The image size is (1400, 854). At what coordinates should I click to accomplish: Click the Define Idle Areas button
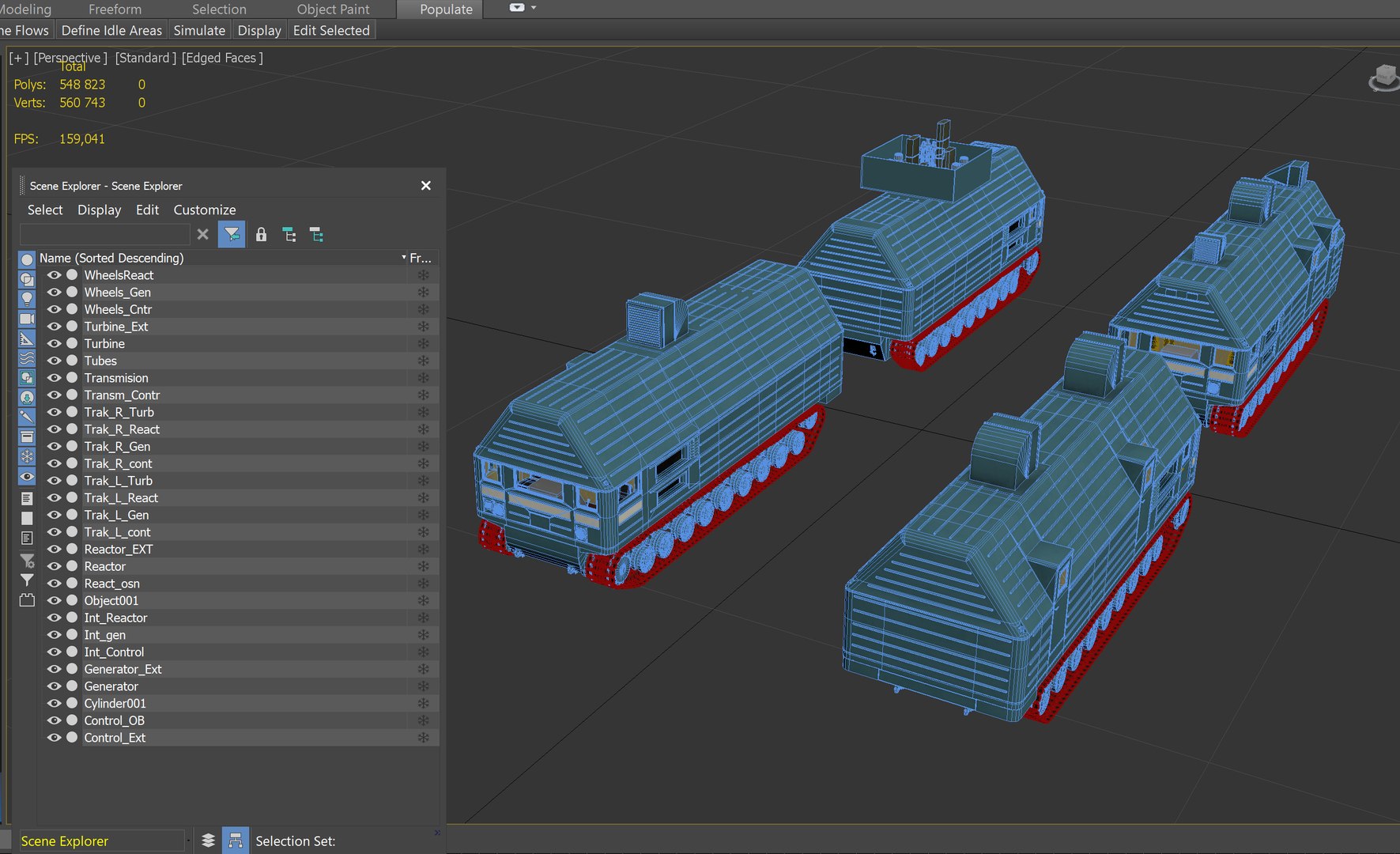click(x=111, y=30)
